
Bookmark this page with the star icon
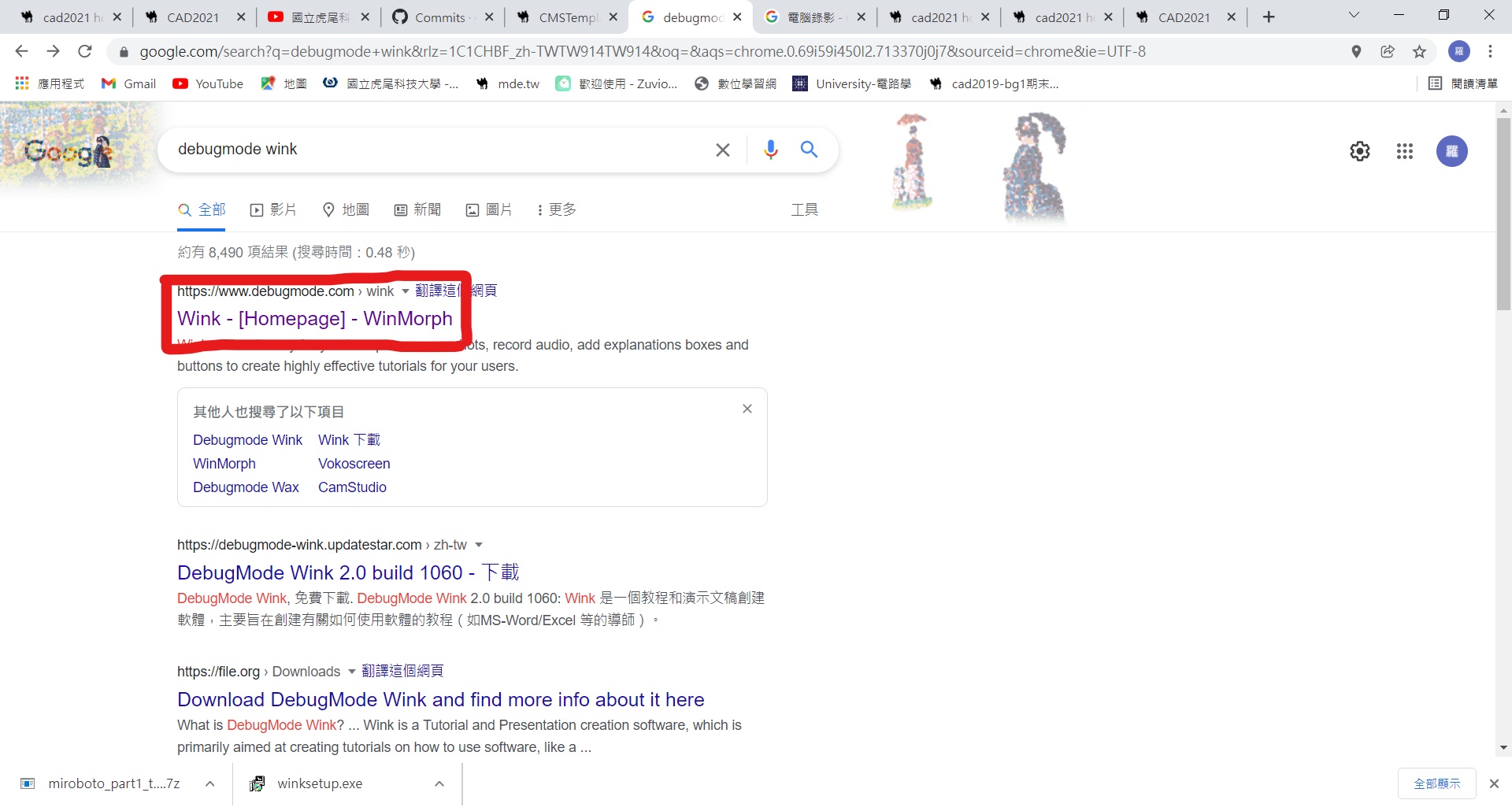tap(1419, 51)
